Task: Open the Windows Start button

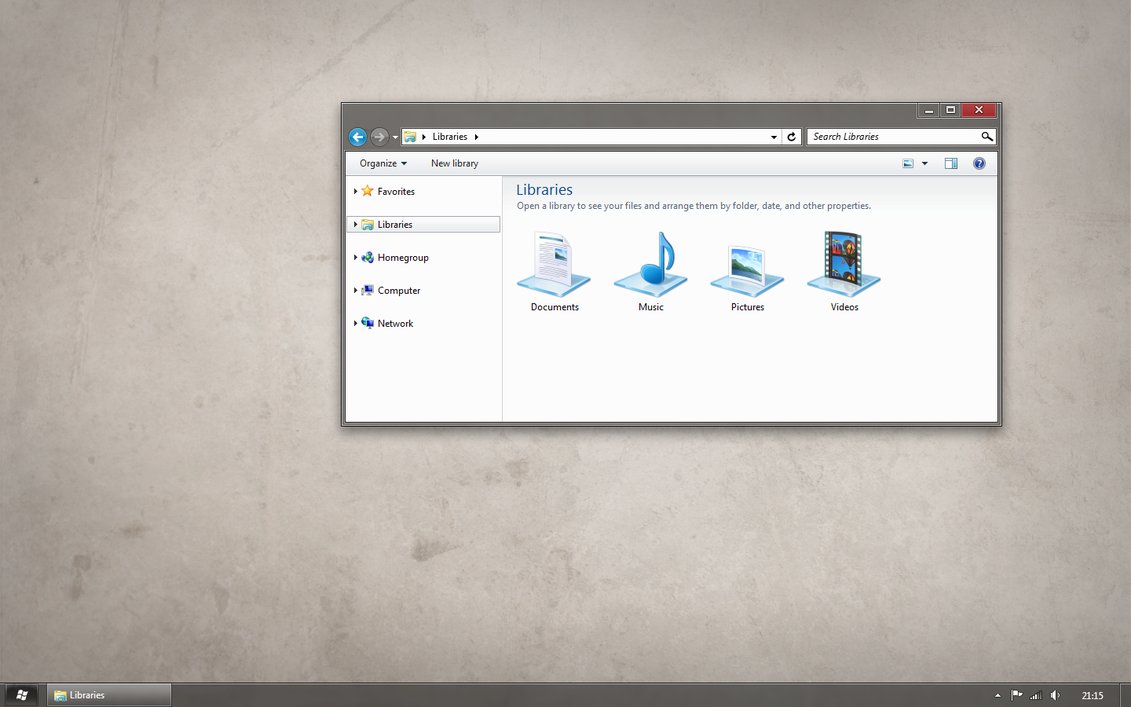Action: (x=21, y=695)
